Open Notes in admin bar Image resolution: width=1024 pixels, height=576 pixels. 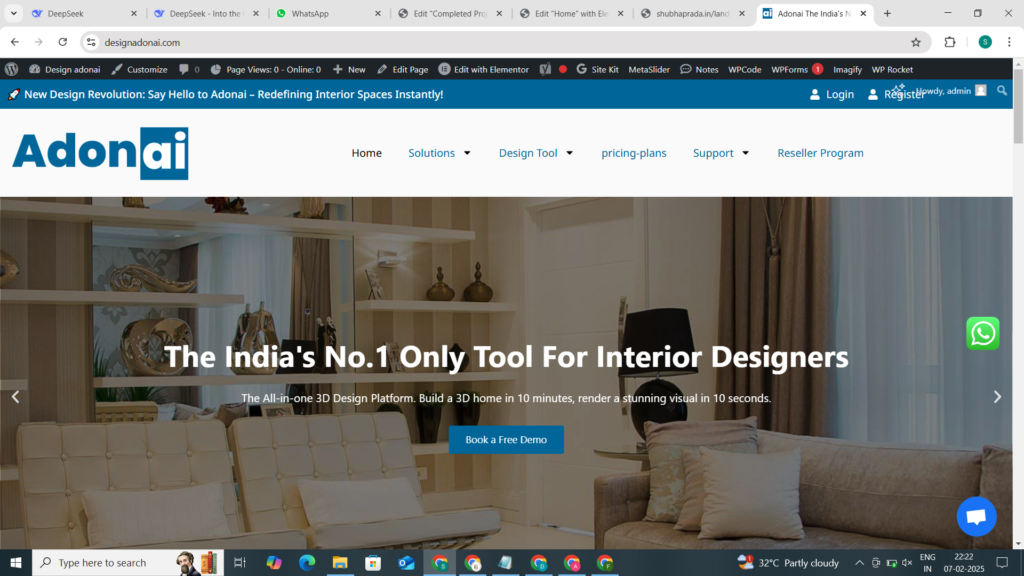coord(699,69)
